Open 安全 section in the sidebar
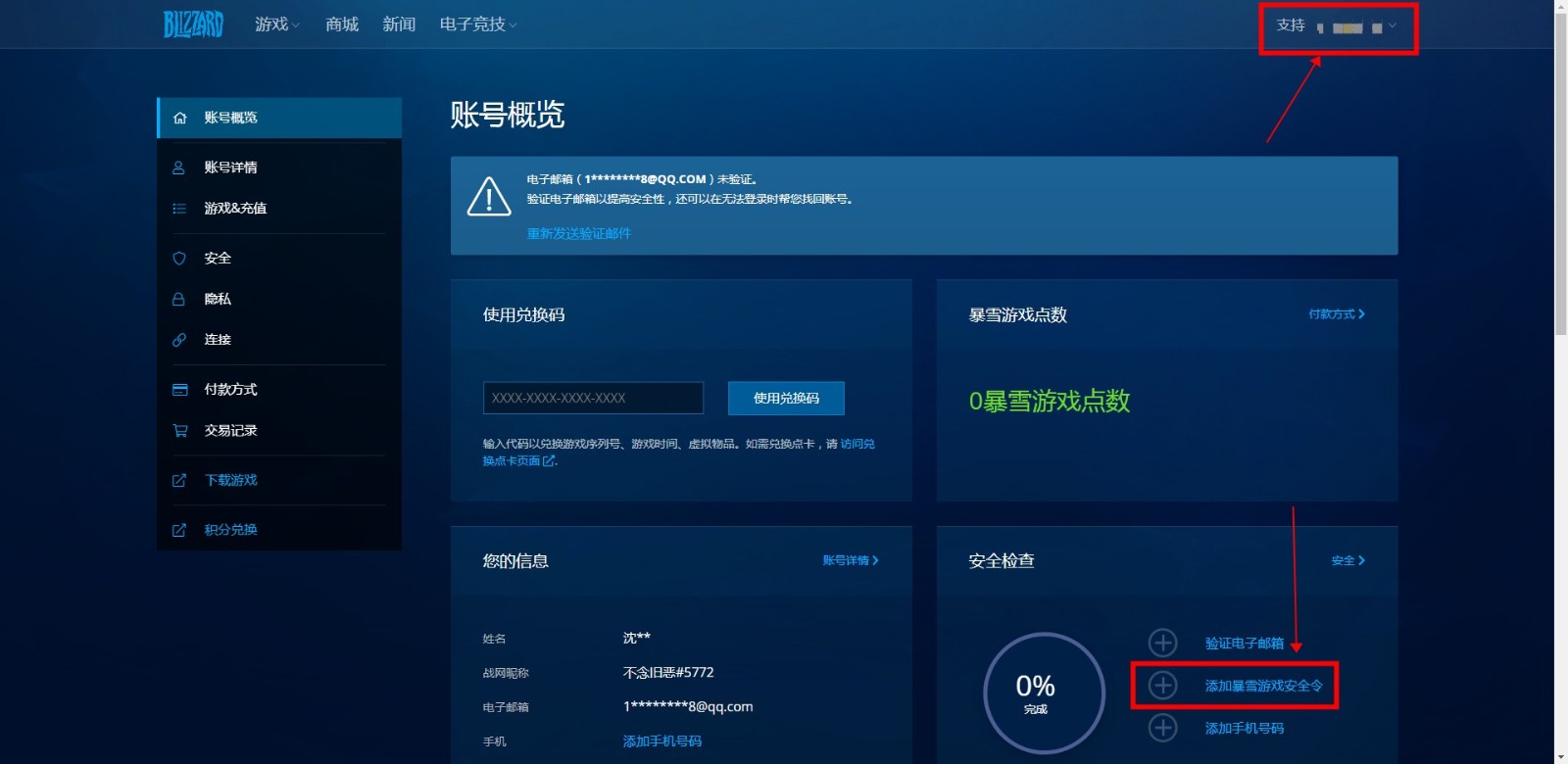The height and width of the screenshot is (764, 1568). point(279,259)
